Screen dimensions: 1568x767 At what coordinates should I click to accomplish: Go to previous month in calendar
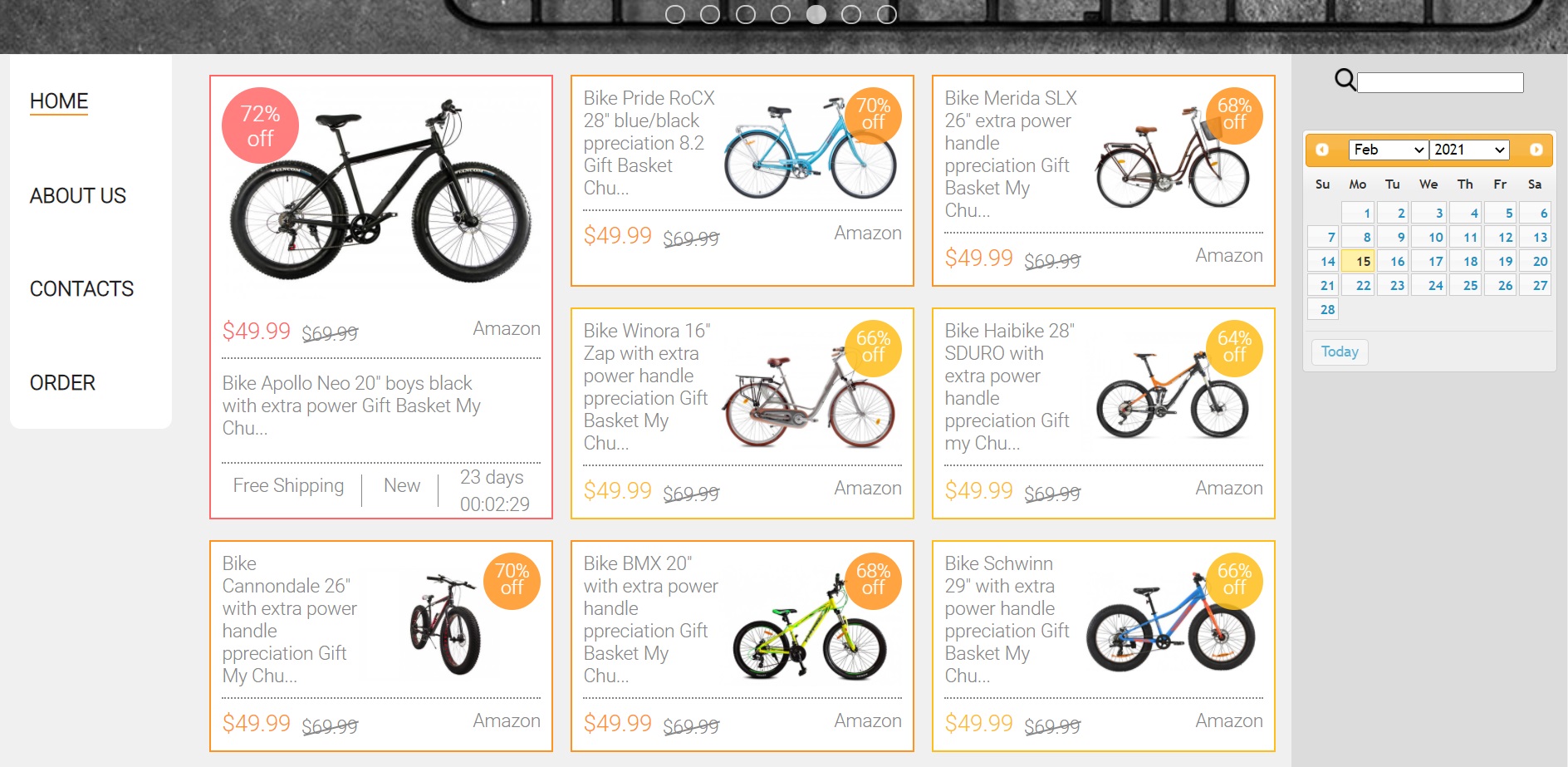click(1322, 150)
